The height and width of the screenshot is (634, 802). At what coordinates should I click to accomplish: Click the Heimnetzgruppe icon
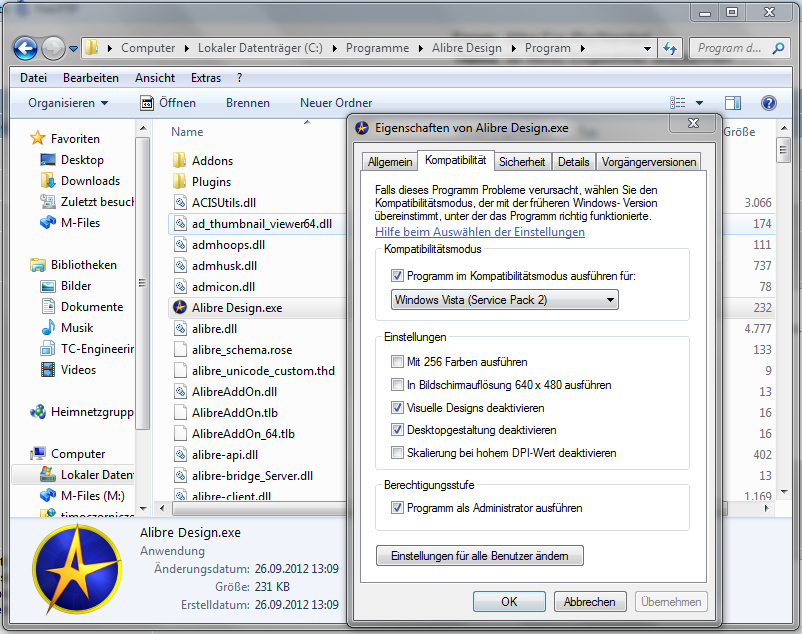tap(37, 412)
